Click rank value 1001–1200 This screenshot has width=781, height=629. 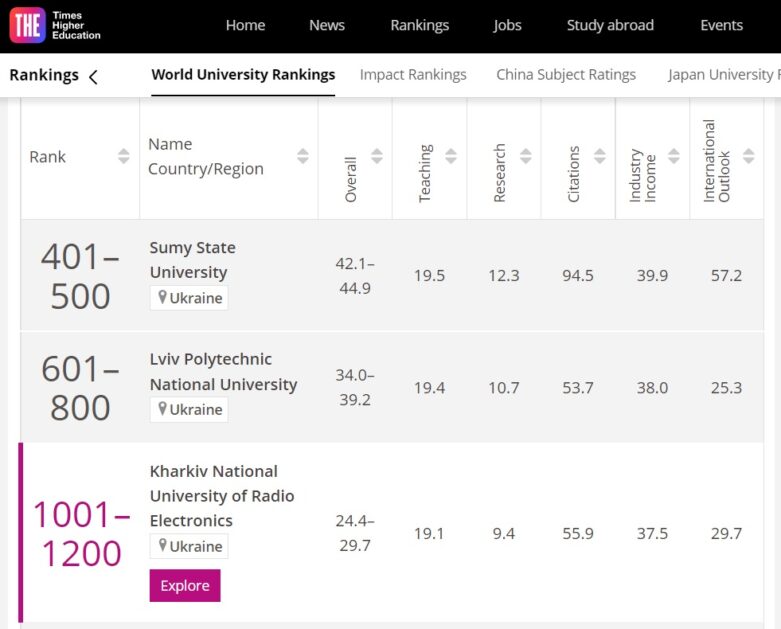tap(82, 534)
